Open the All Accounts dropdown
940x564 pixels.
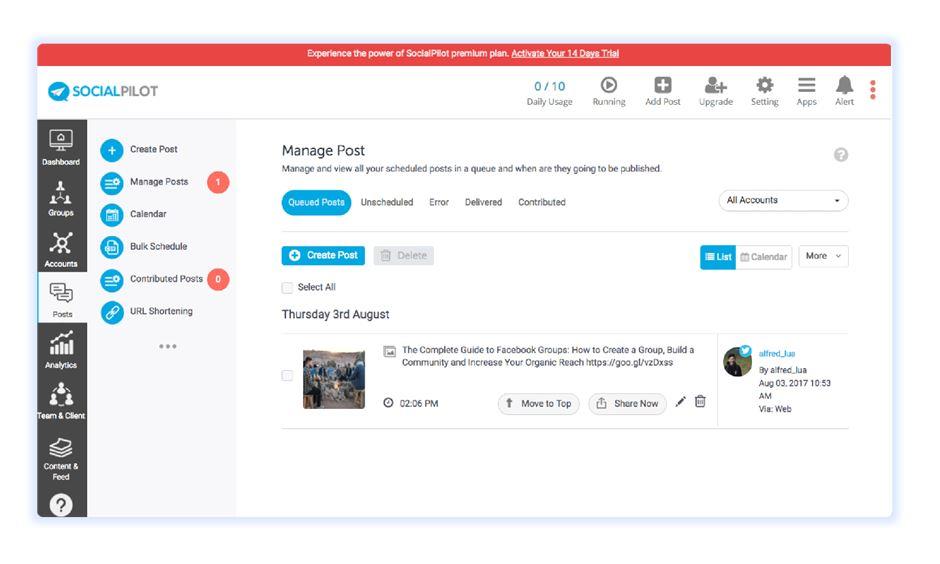[783, 201]
